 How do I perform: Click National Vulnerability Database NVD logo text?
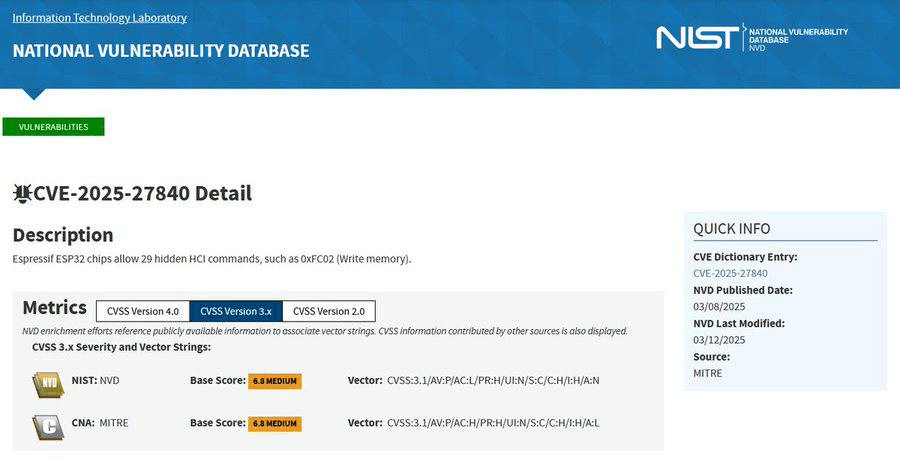(x=797, y=39)
